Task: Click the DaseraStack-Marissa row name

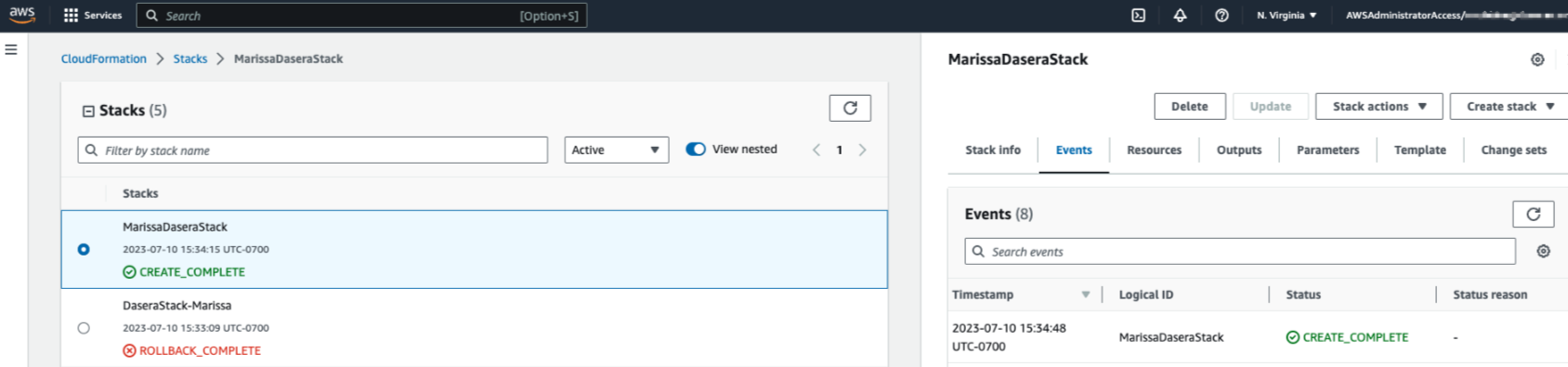Action: point(177,306)
